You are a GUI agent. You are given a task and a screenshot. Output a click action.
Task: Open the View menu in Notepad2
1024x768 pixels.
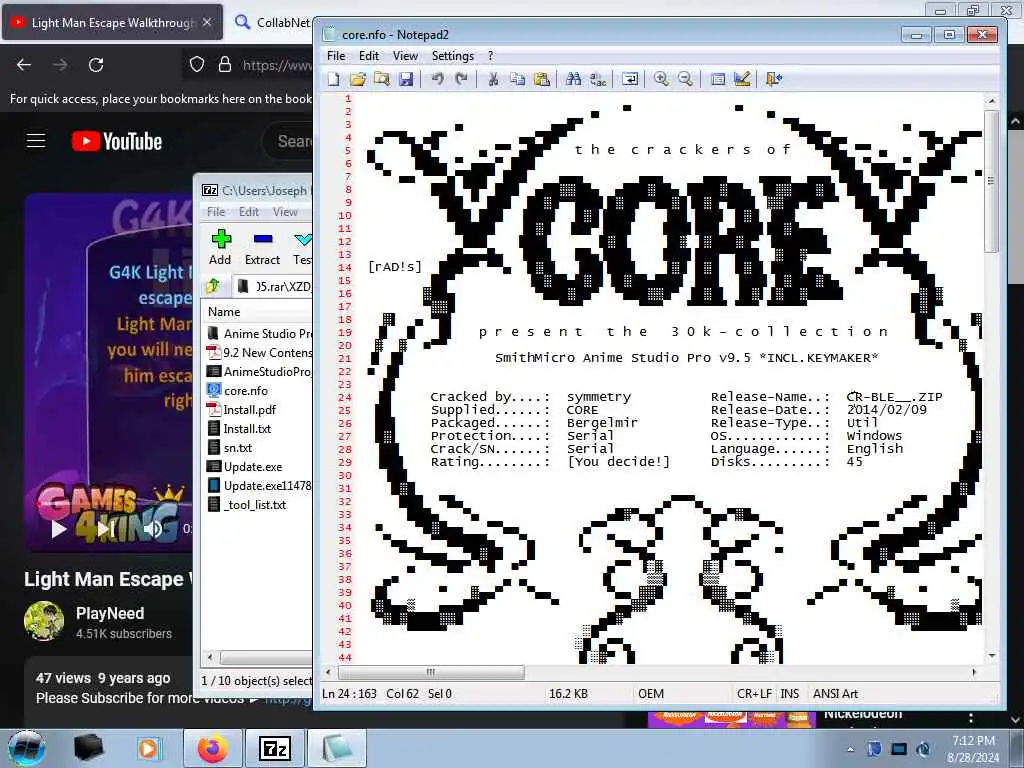[405, 56]
